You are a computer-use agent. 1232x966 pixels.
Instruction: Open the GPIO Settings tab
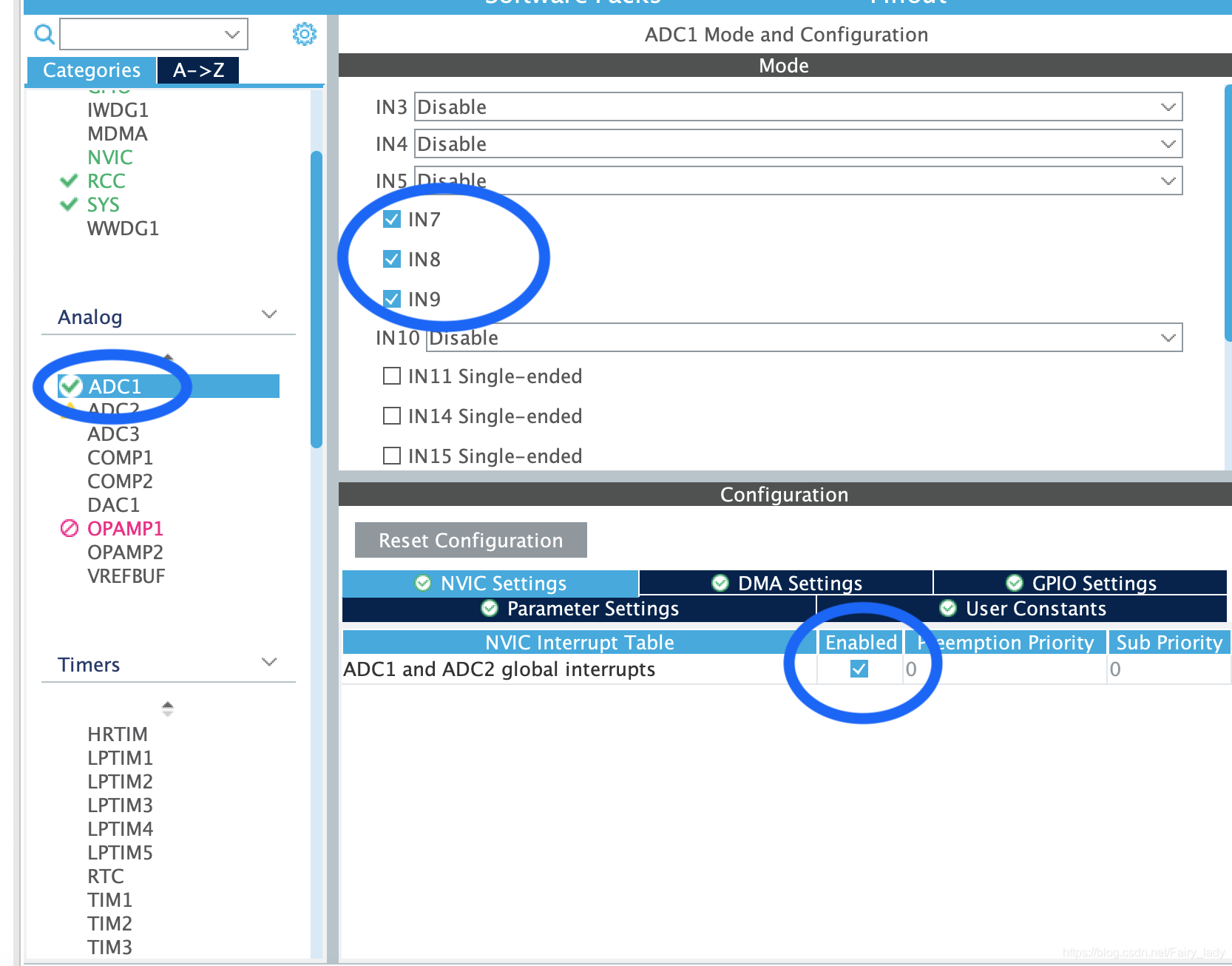pyautogui.click(x=1080, y=583)
